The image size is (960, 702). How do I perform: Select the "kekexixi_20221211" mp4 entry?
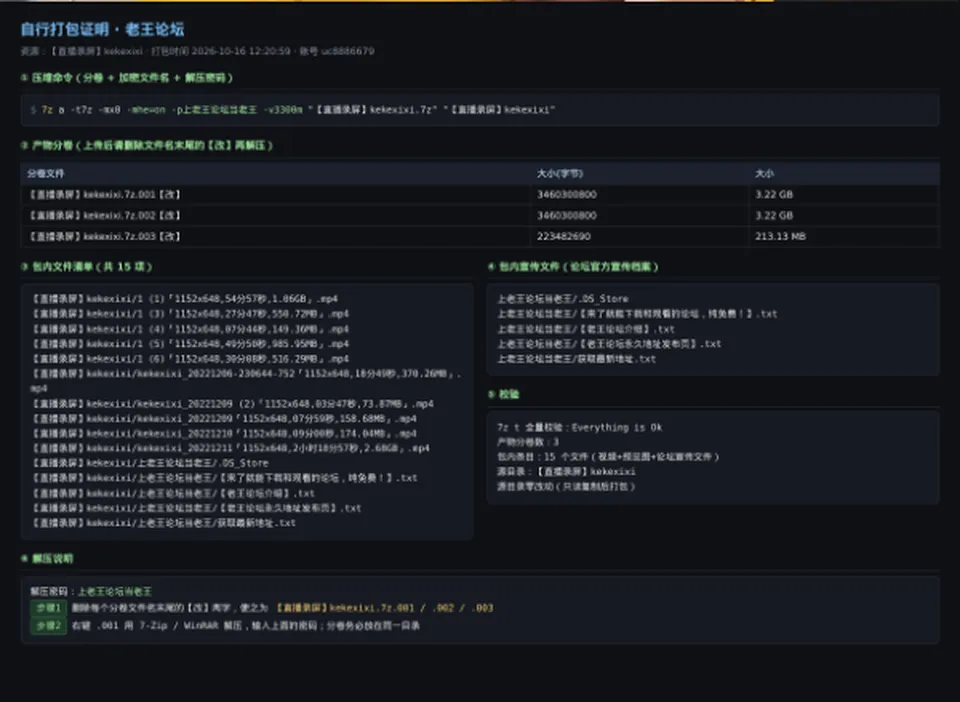point(230,448)
